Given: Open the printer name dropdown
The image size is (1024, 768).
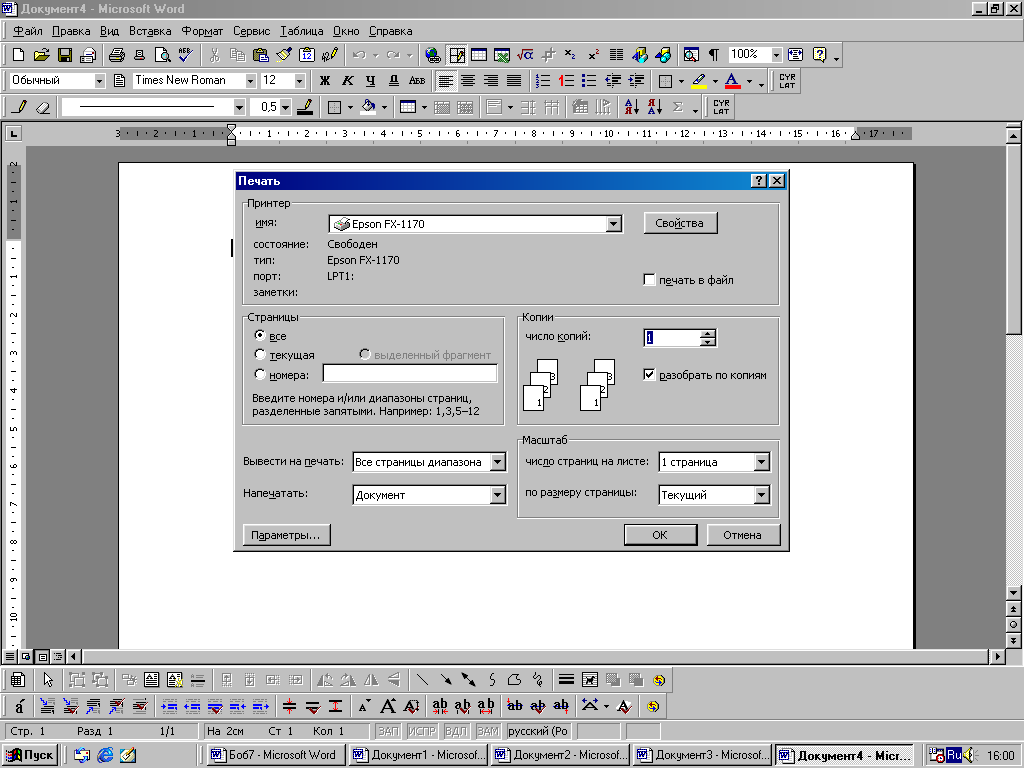Looking at the screenshot, I should click(613, 224).
